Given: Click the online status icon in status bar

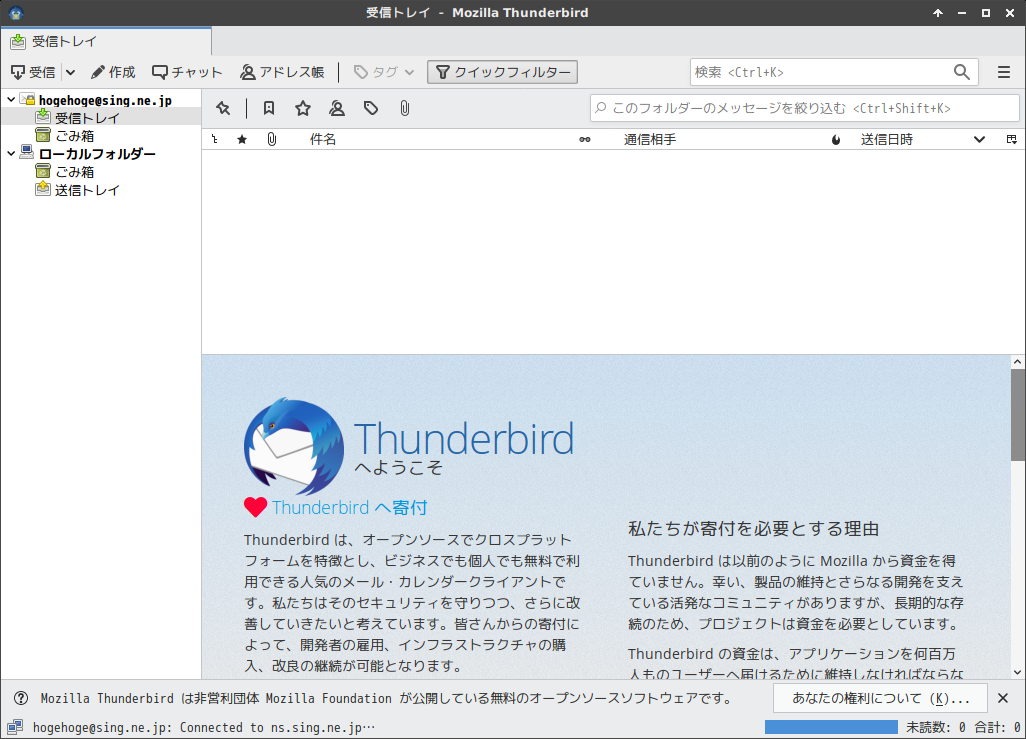Looking at the screenshot, I should [14, 727].
